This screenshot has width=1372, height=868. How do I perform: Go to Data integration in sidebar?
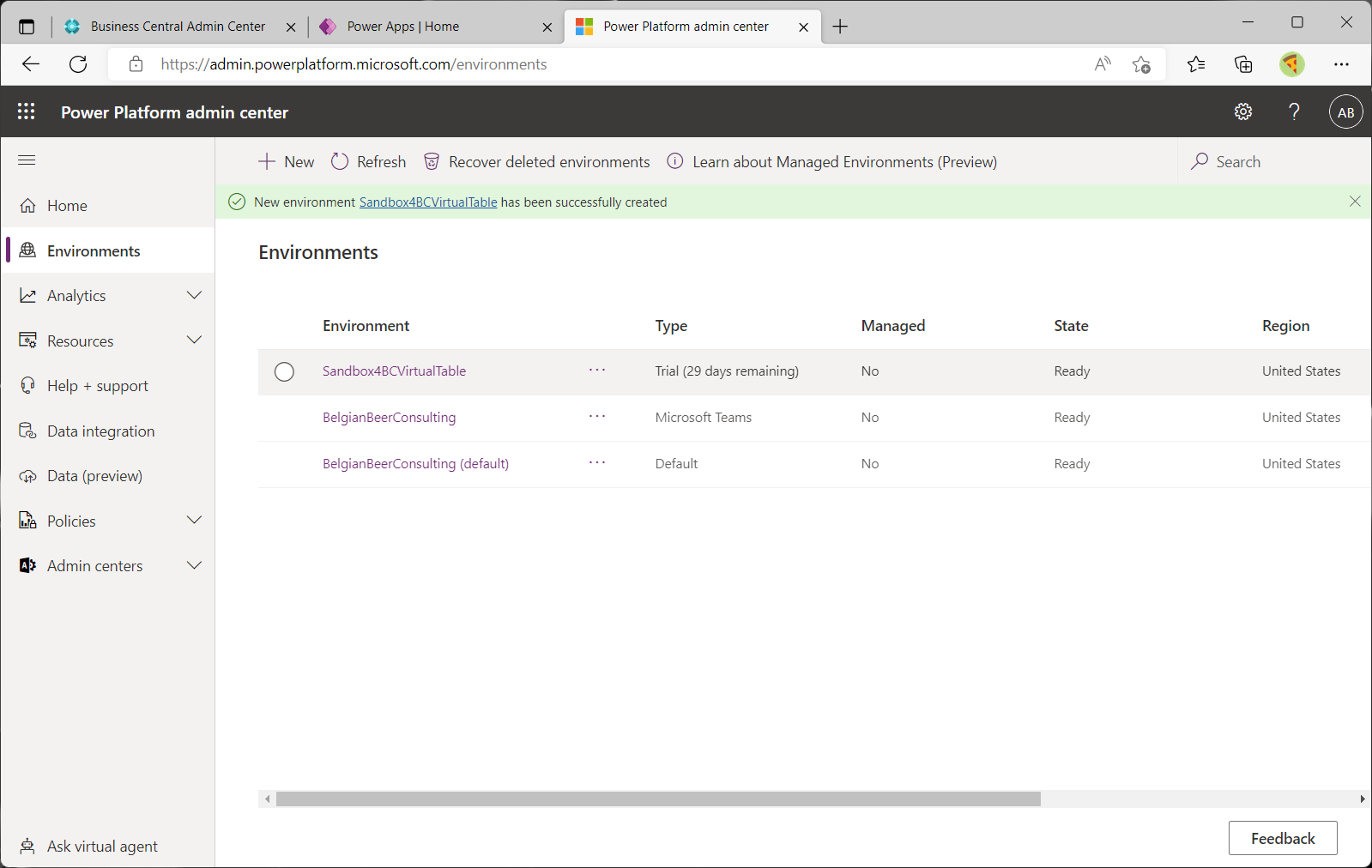click(x=100, y=431)
